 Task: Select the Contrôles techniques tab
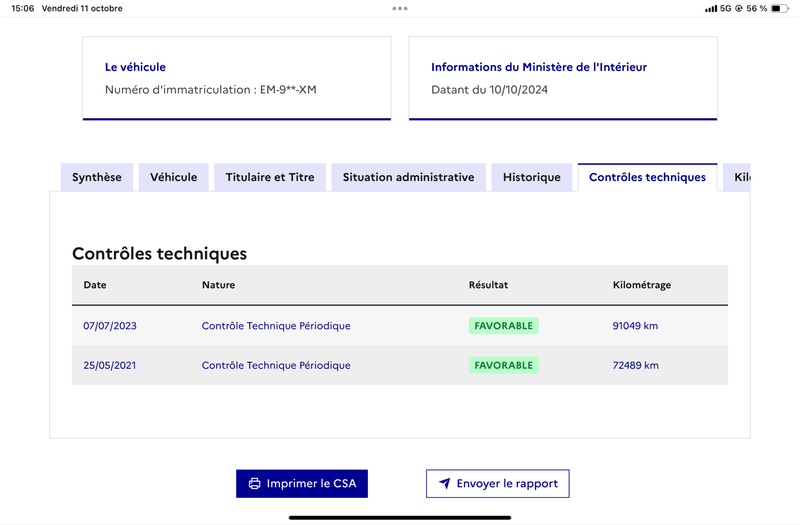tap(647, 177)
